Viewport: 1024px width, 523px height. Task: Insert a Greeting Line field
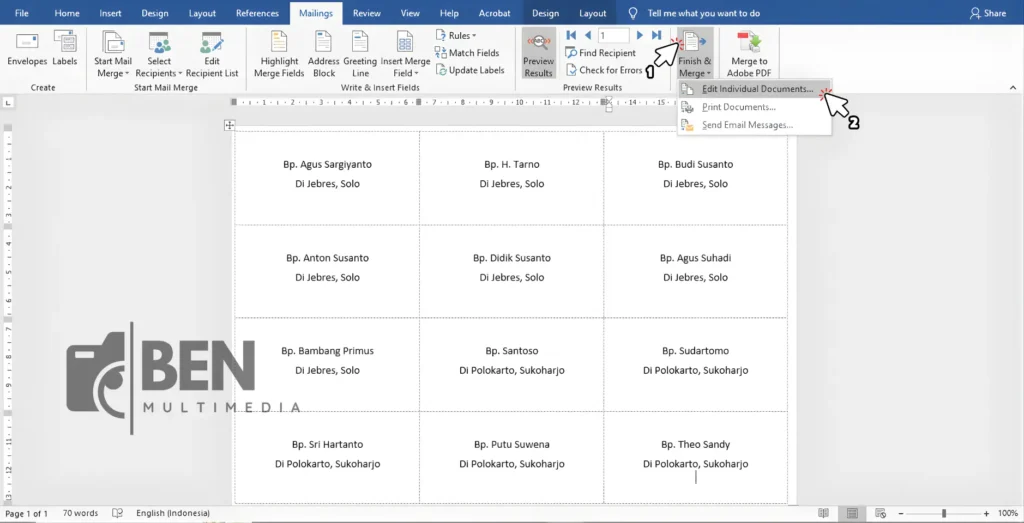click(360, 54)
